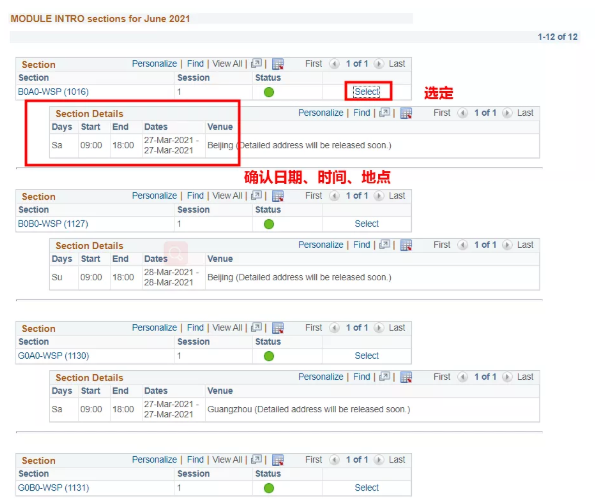The width and height of the screenshot is (595, 502).
Task: Download the Guangzhou Section Details grid
Action: pos(406,377)
